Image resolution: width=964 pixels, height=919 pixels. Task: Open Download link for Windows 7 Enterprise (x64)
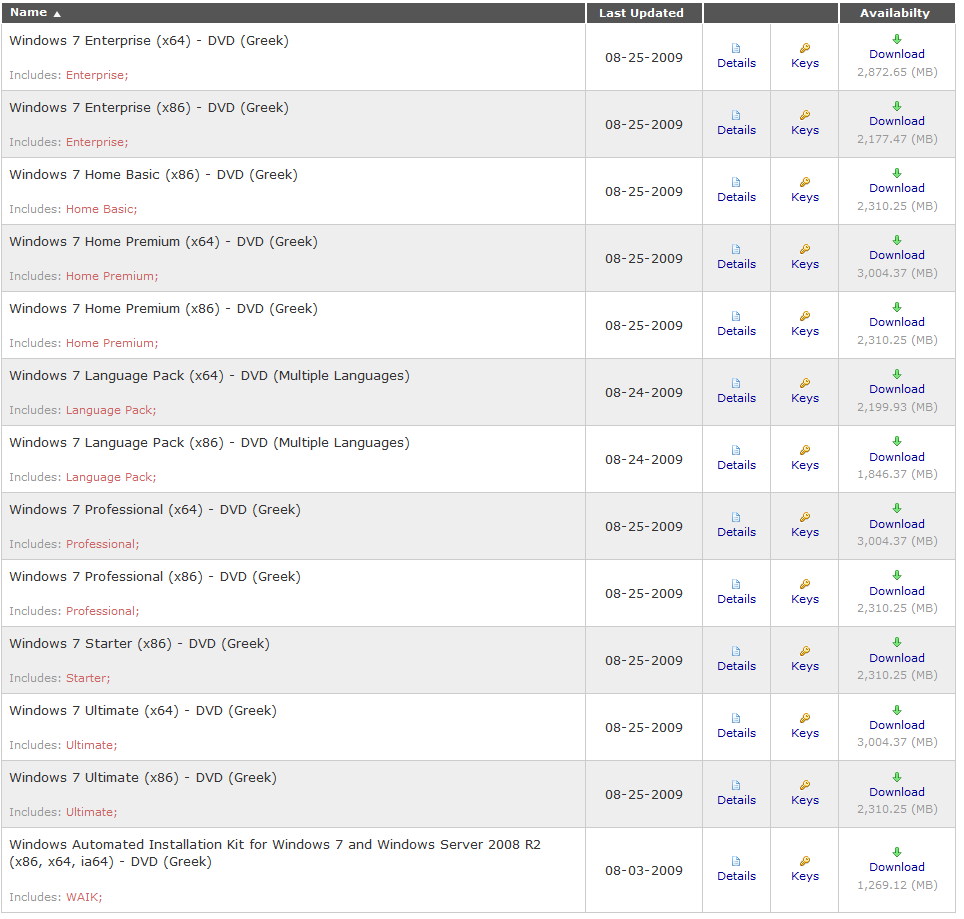pos(896,54)
